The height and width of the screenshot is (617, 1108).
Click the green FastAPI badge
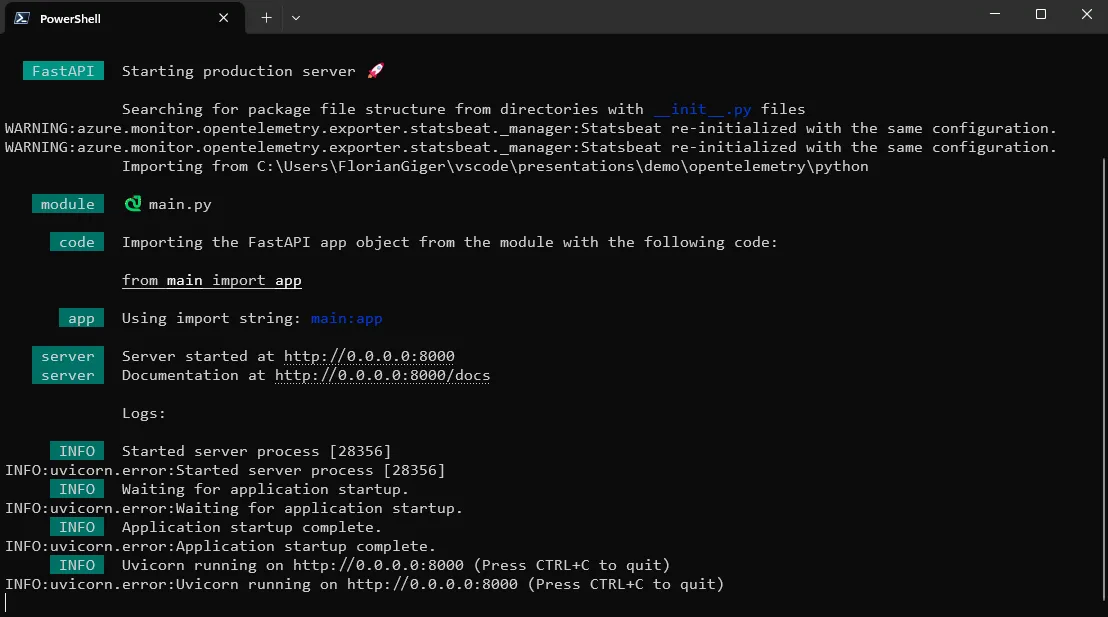click(62, 71)
